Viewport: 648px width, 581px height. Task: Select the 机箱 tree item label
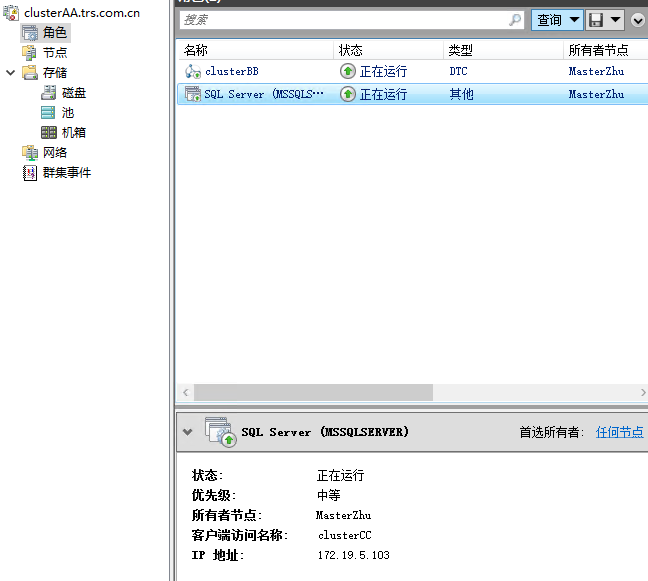click(74, 133)
